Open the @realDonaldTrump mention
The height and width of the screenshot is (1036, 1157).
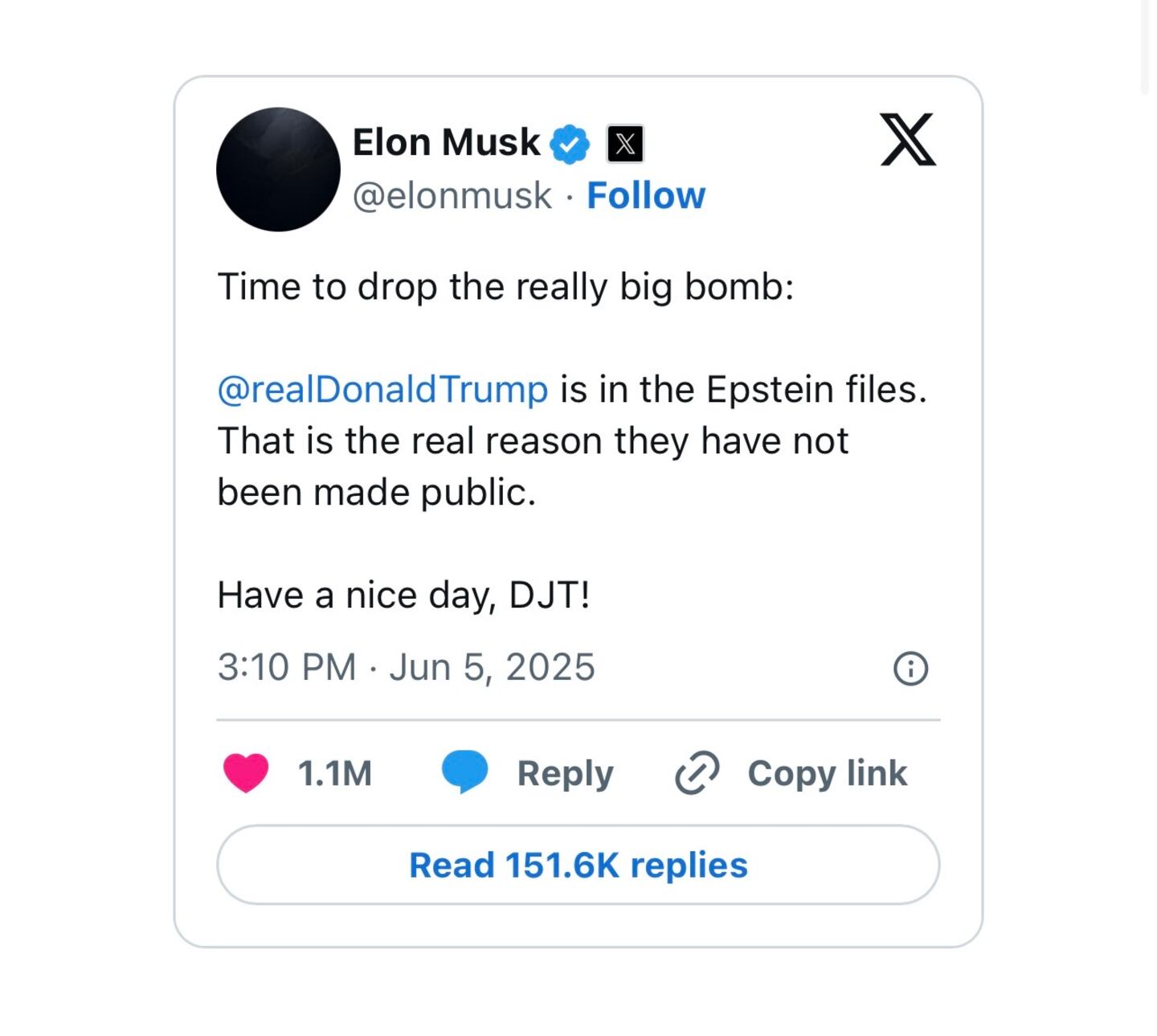(x=382, y=390)
